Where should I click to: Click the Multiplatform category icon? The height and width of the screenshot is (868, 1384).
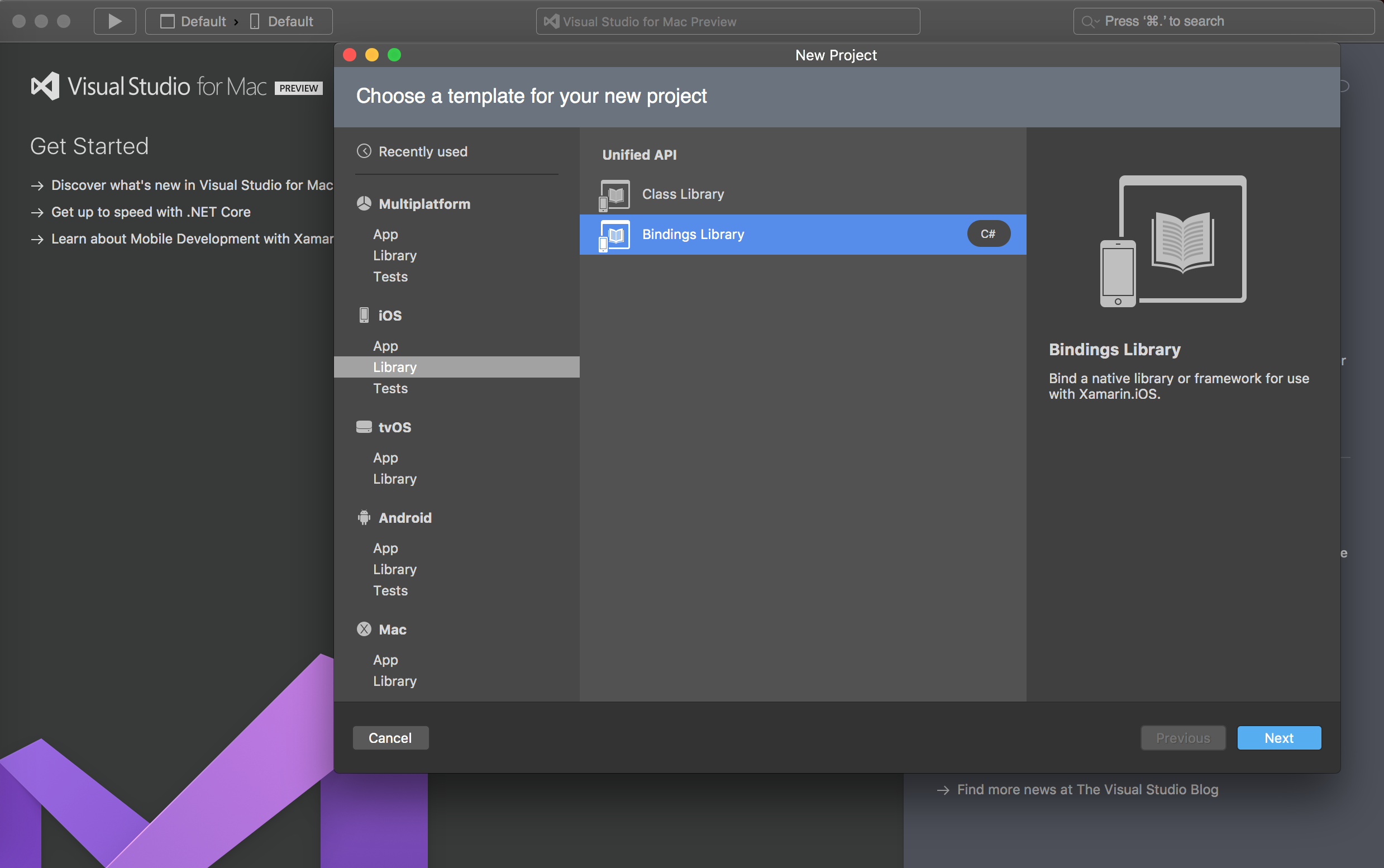(x=364, y=203)
